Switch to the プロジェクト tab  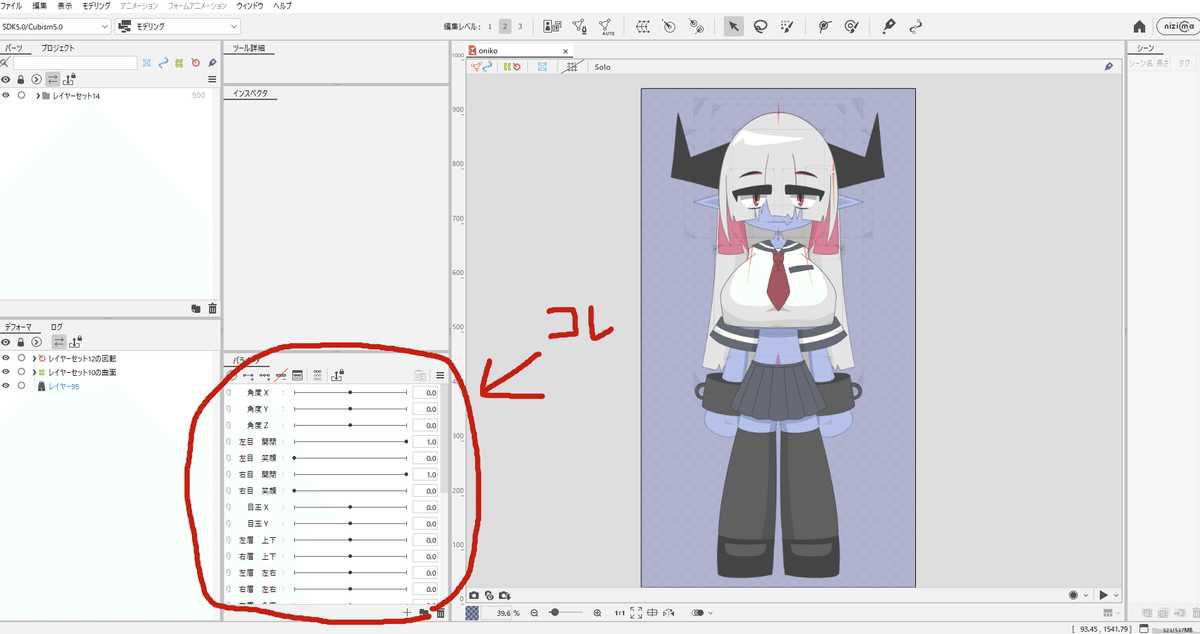coord(58,46)
